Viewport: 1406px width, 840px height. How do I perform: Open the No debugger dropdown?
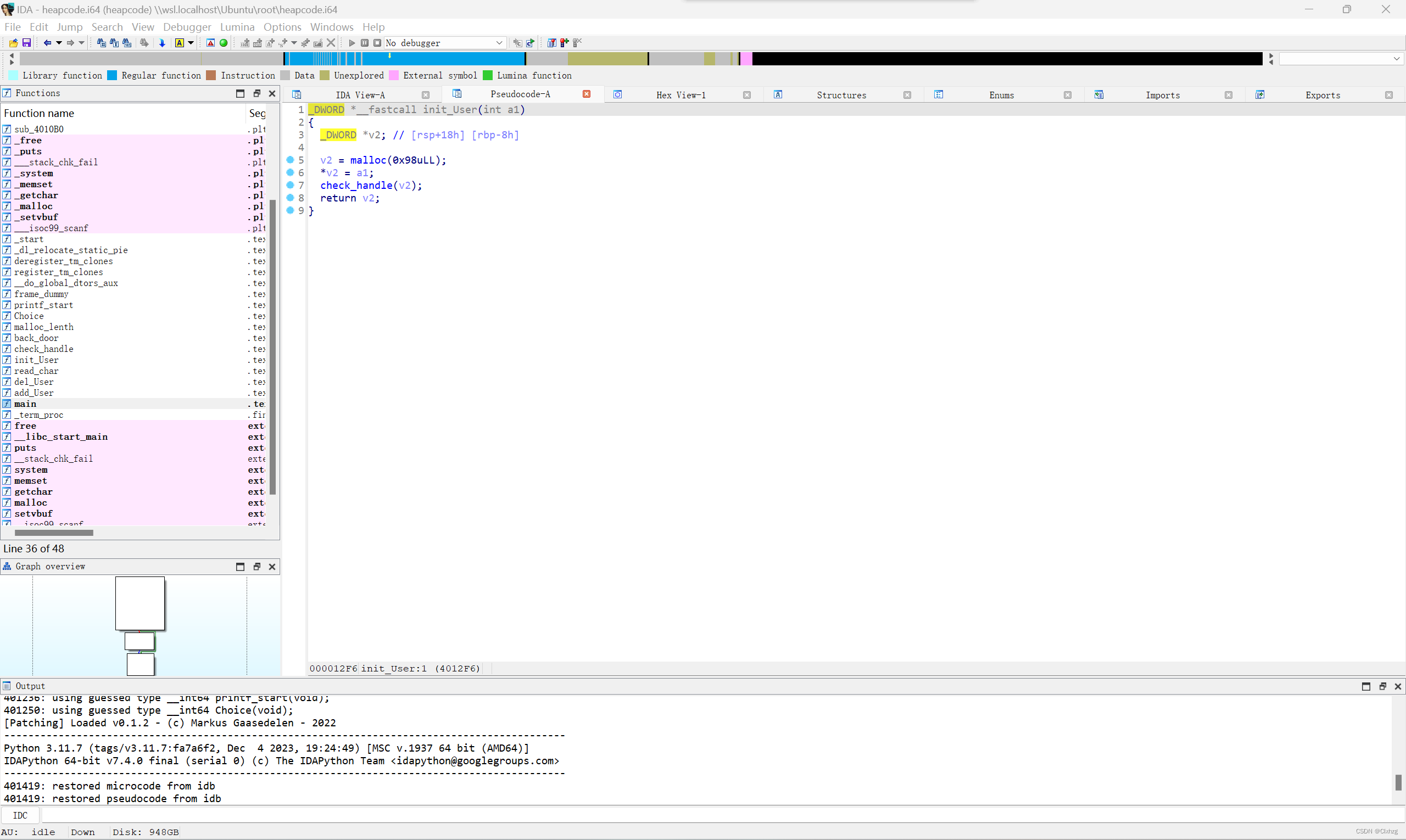click(x=499, y=43)
